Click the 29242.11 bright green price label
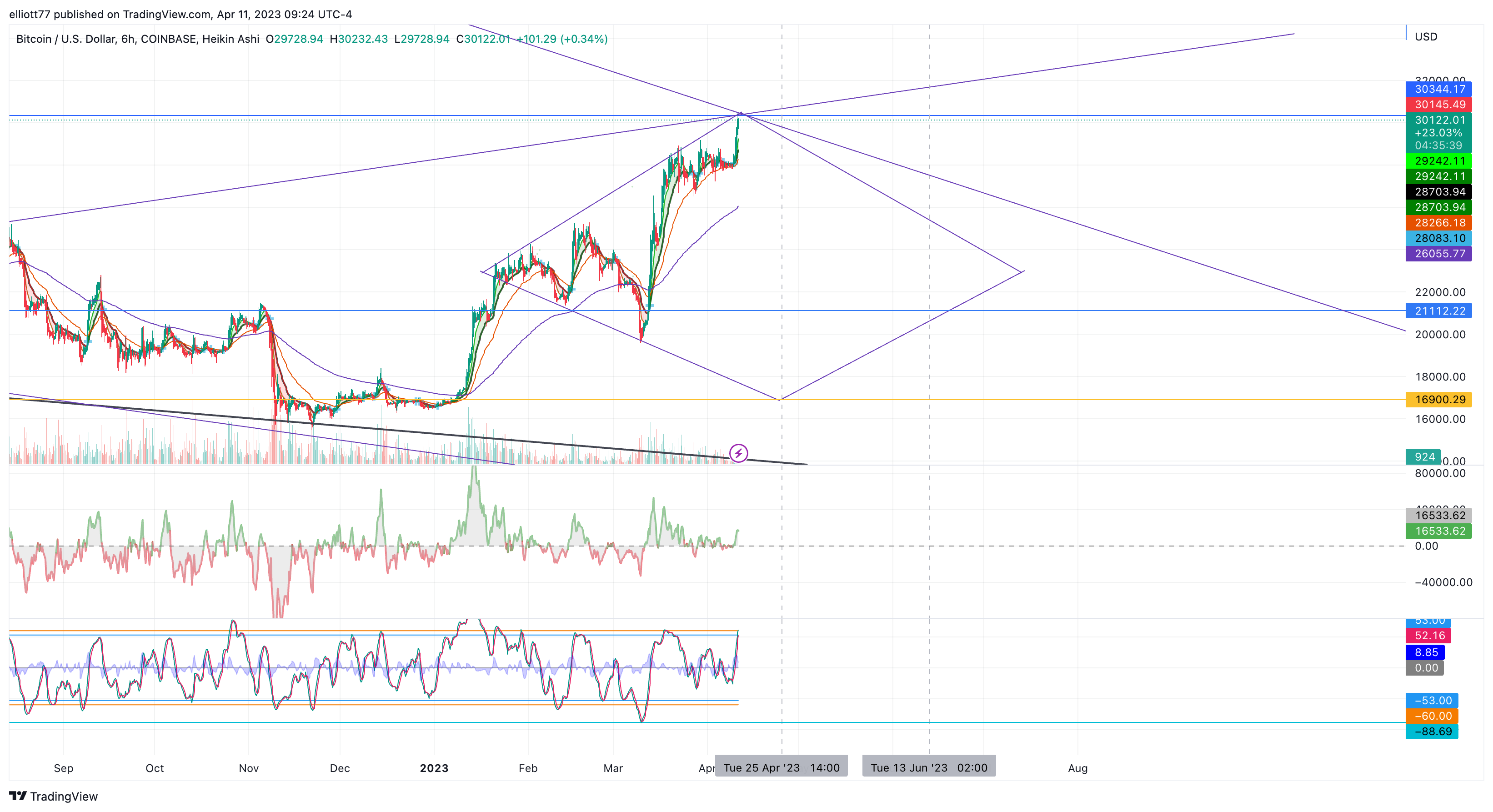 [x=1438, y=161]
